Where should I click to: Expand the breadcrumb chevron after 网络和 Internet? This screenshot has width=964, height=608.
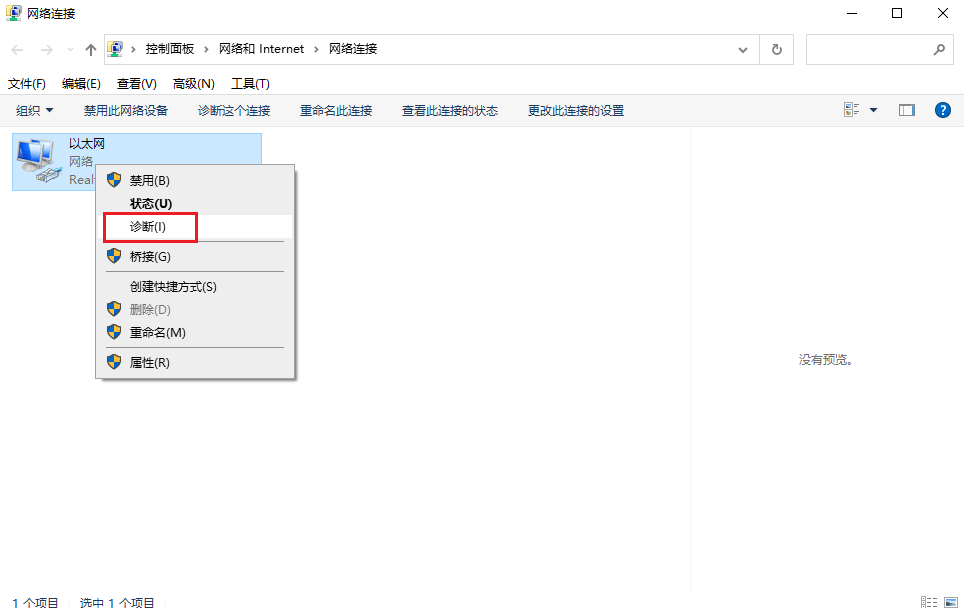[315, 48]
